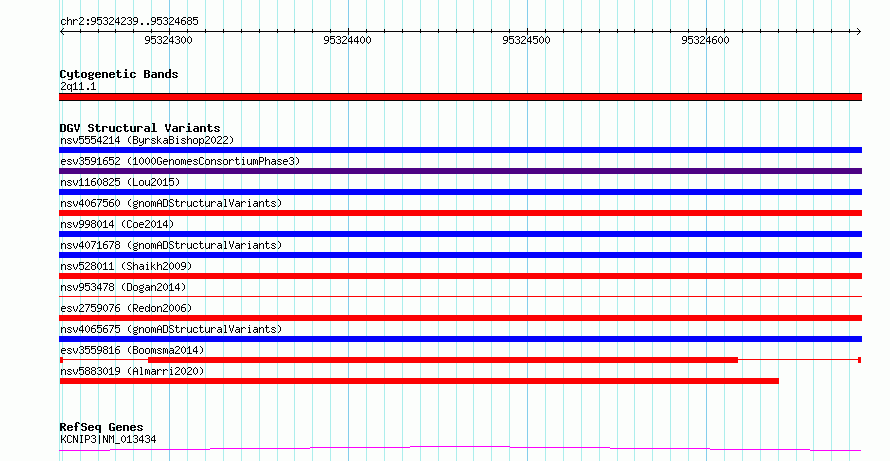Viewport: 890px width, 461px height.
Task: Open variant esv3559816 (Boomsma2014) label
Action: 132,350
